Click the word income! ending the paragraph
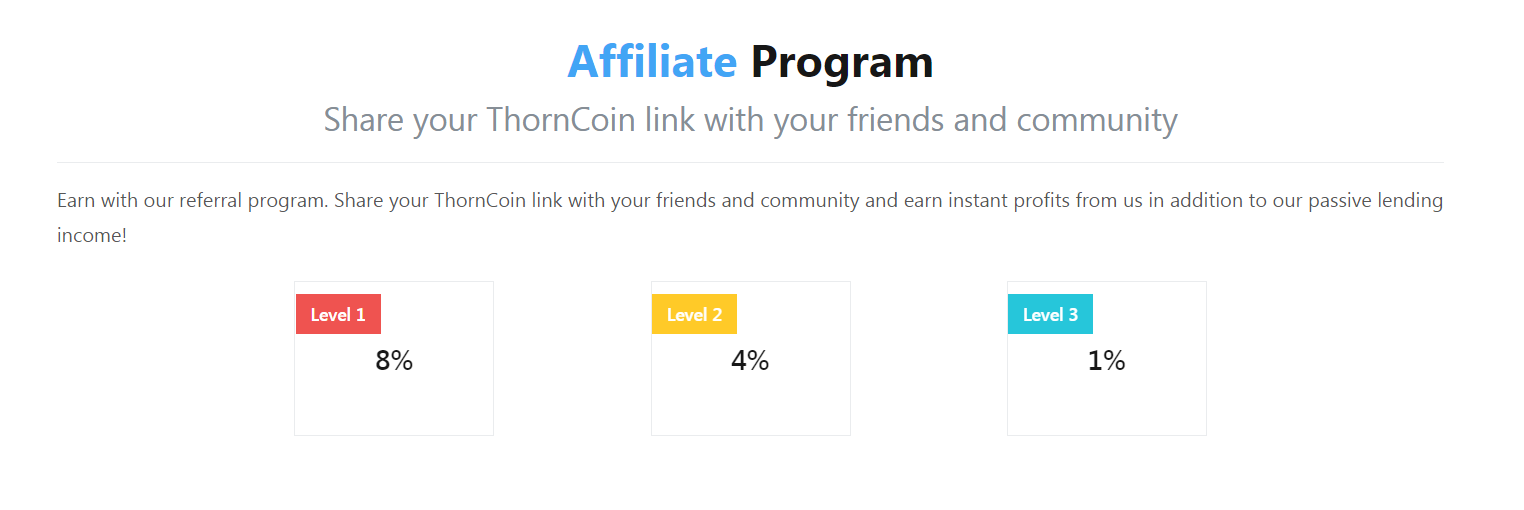 pyautogui.click(x=92, y=237)
